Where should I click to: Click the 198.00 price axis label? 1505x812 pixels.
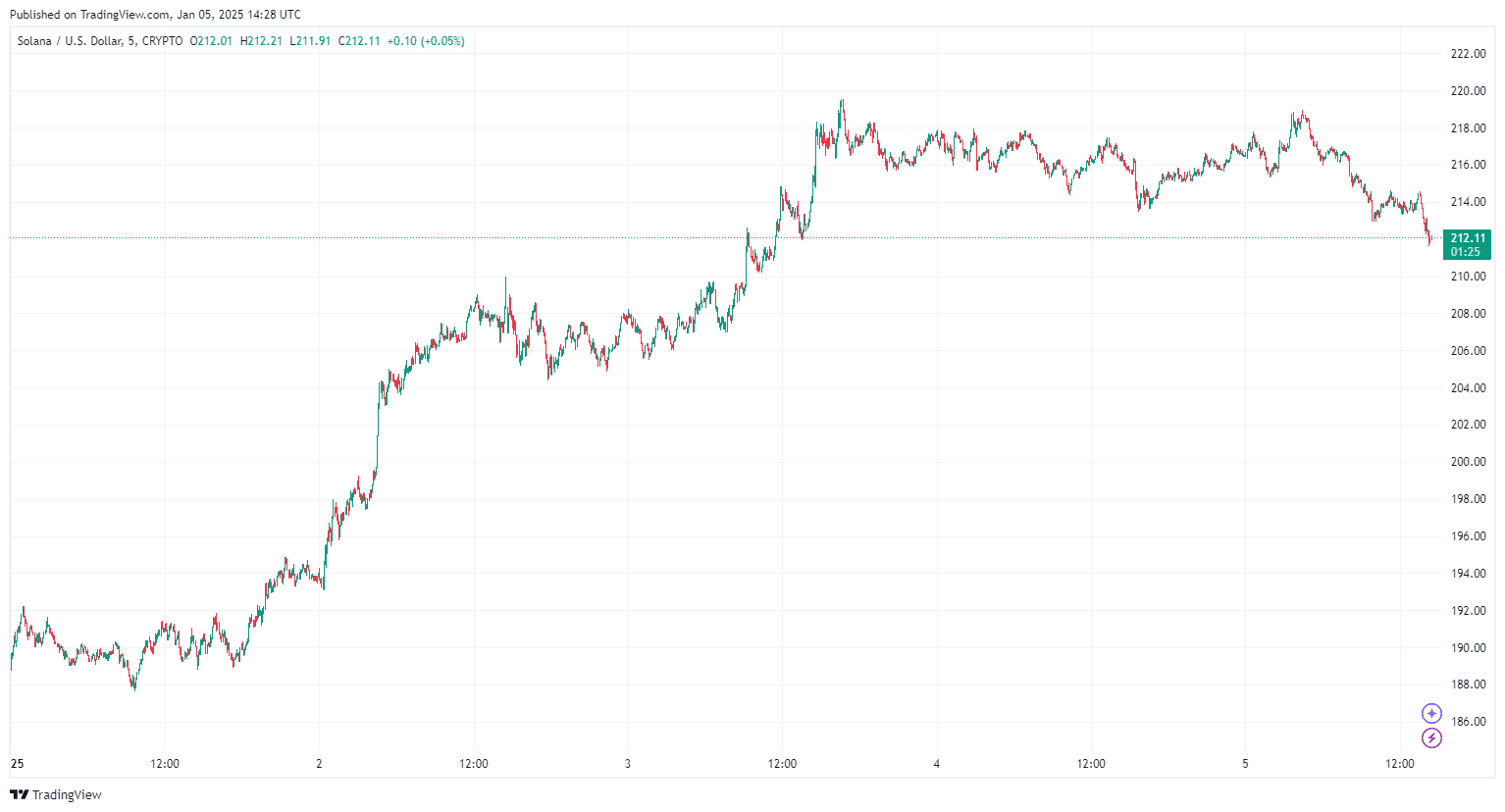(1468, 499)
